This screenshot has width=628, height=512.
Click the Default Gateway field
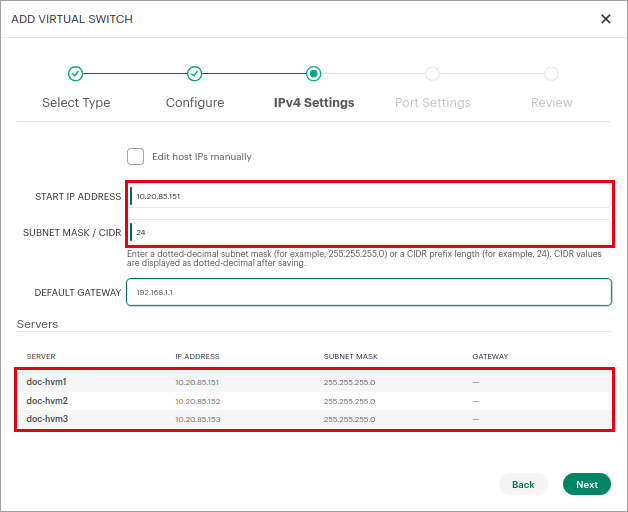(369, 292)
